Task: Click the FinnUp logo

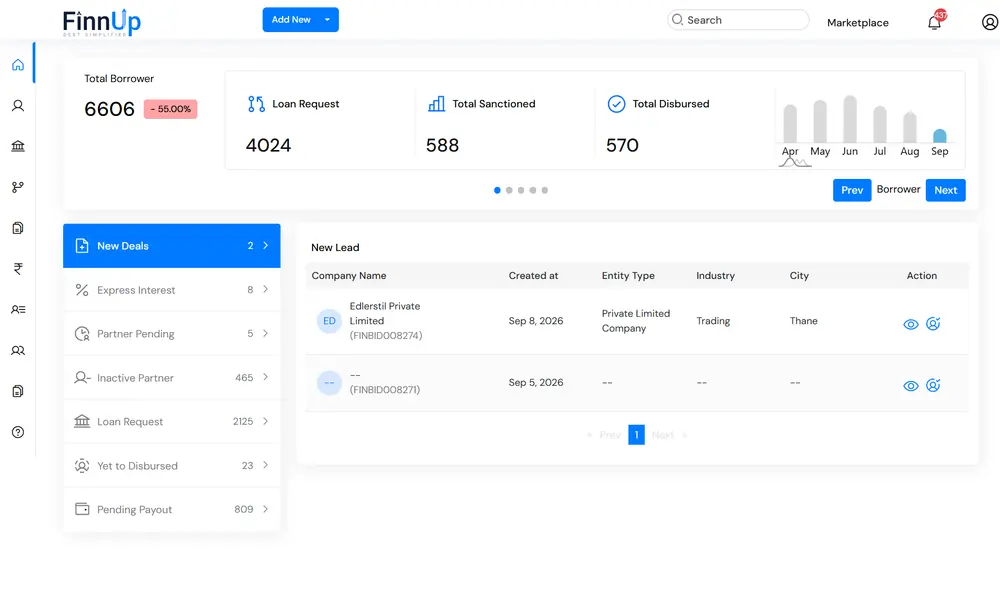Action: click(x=101, y=23)
